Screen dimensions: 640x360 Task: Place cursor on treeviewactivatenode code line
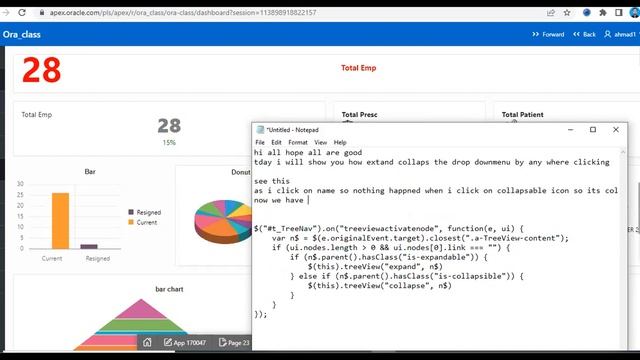point(388,229)
